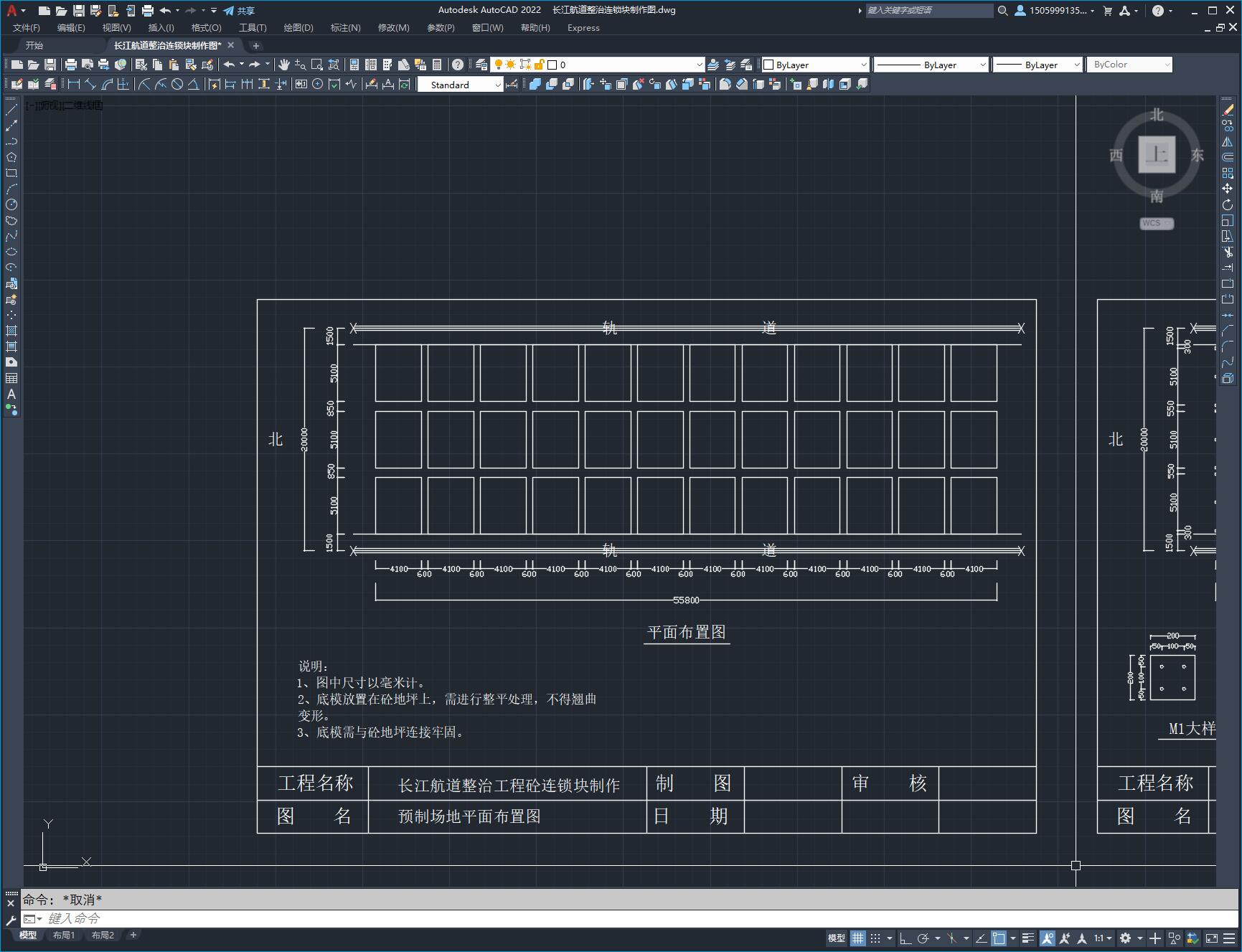Image resolution: width=1242 pixels, height=952 pixels.
Task: Select the Aligned dimension tool
Action: pyautogui.click(x=90, y=85)
